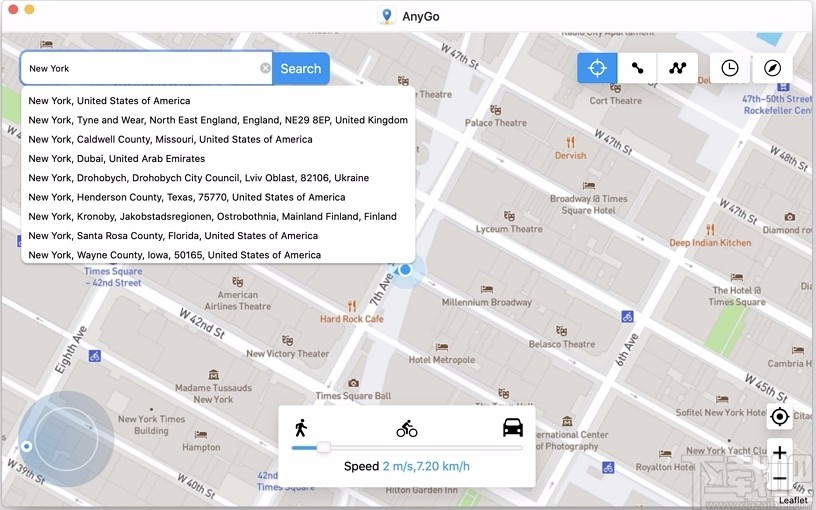This screenshot has height=510, width=816.
Task: Click the Times Square Ball camera icon
Action: tap(353, 383)
